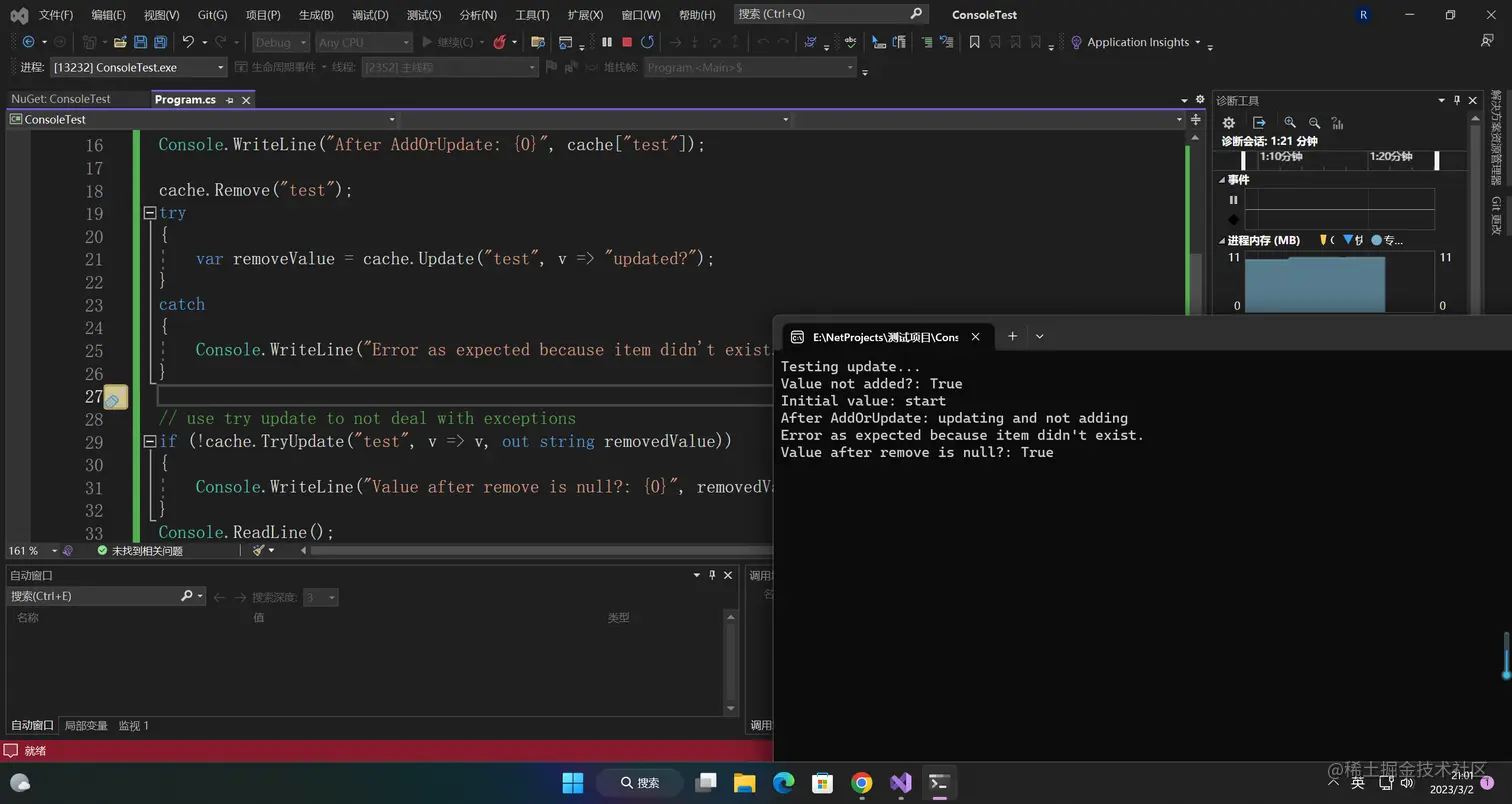Image resolution: width=1512 pixels, height=804 pixels.
Task: Switch to the NuGet: ConsoleTest tab
Action: 61,99
